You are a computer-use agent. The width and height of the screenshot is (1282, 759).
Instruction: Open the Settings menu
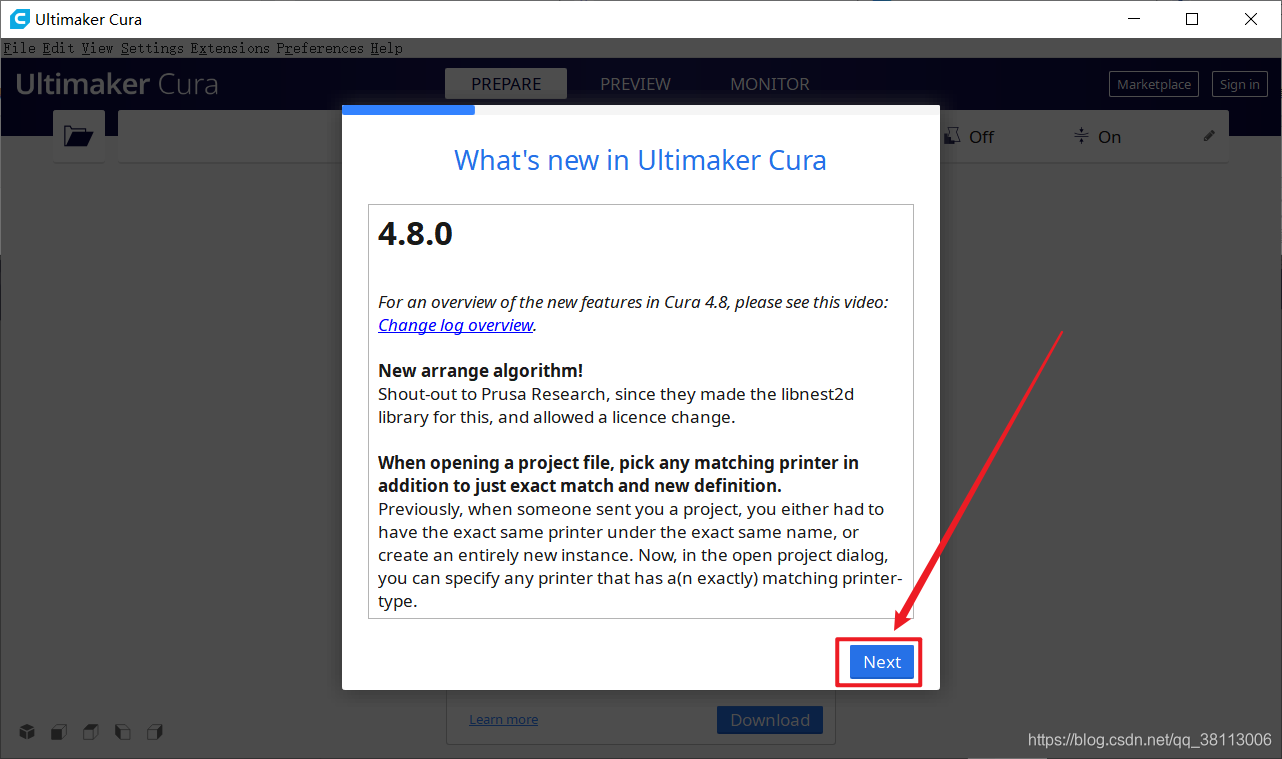(152, 48)
